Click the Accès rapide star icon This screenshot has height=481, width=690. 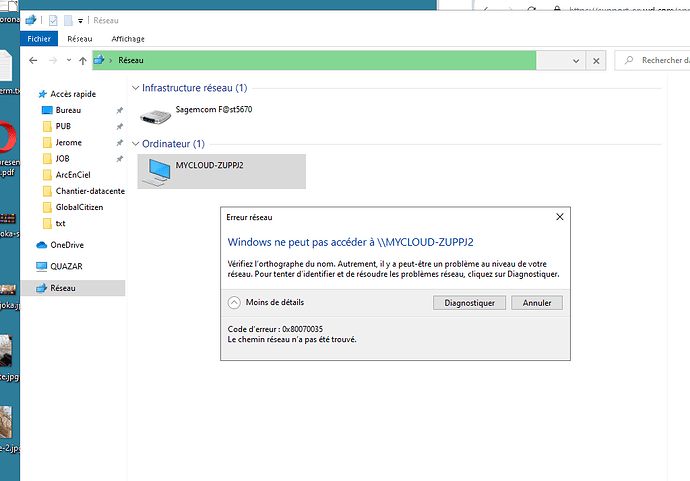pyautogui.click(x=42, y=94)
